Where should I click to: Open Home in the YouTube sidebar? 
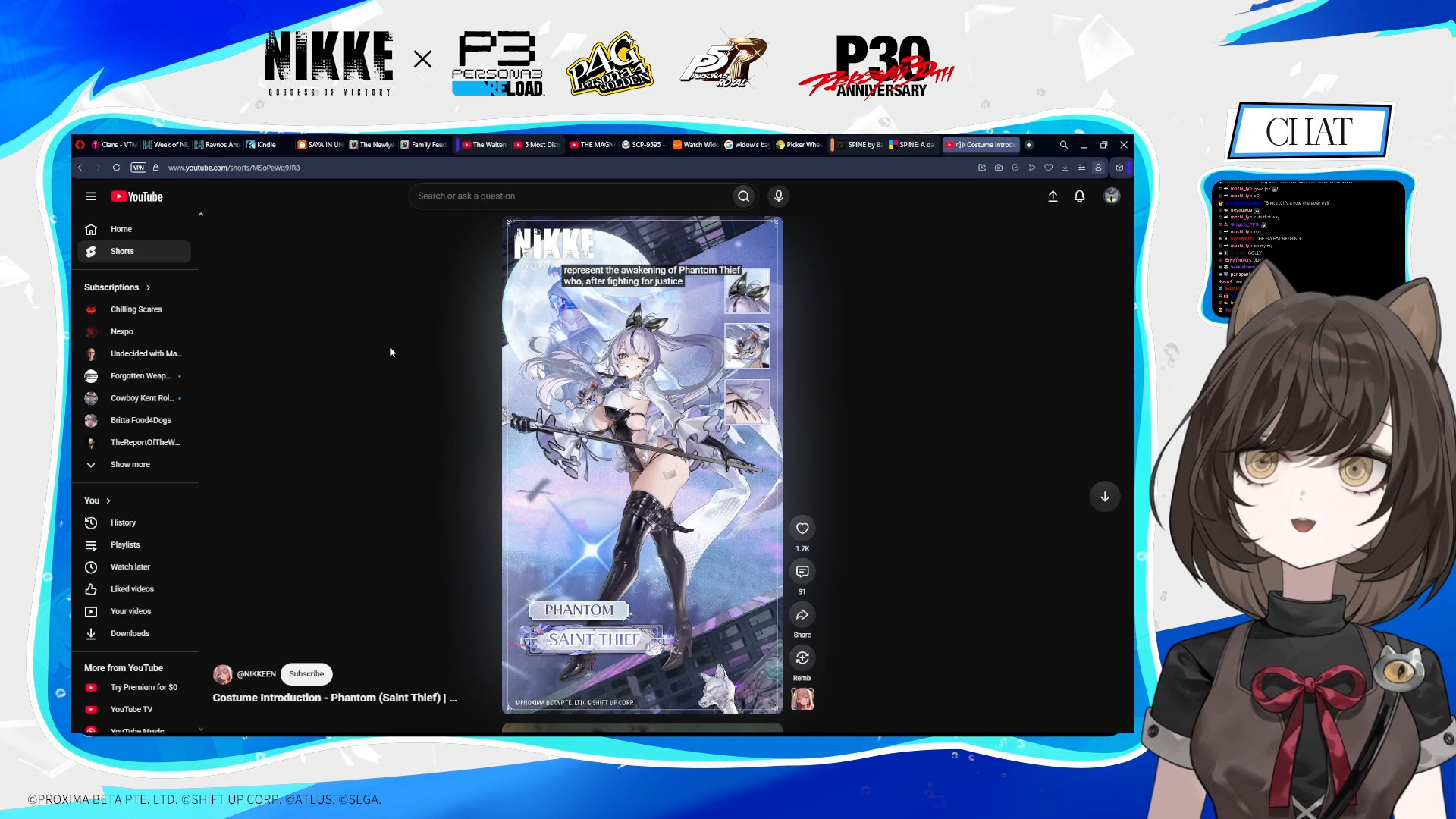[134, 229]
